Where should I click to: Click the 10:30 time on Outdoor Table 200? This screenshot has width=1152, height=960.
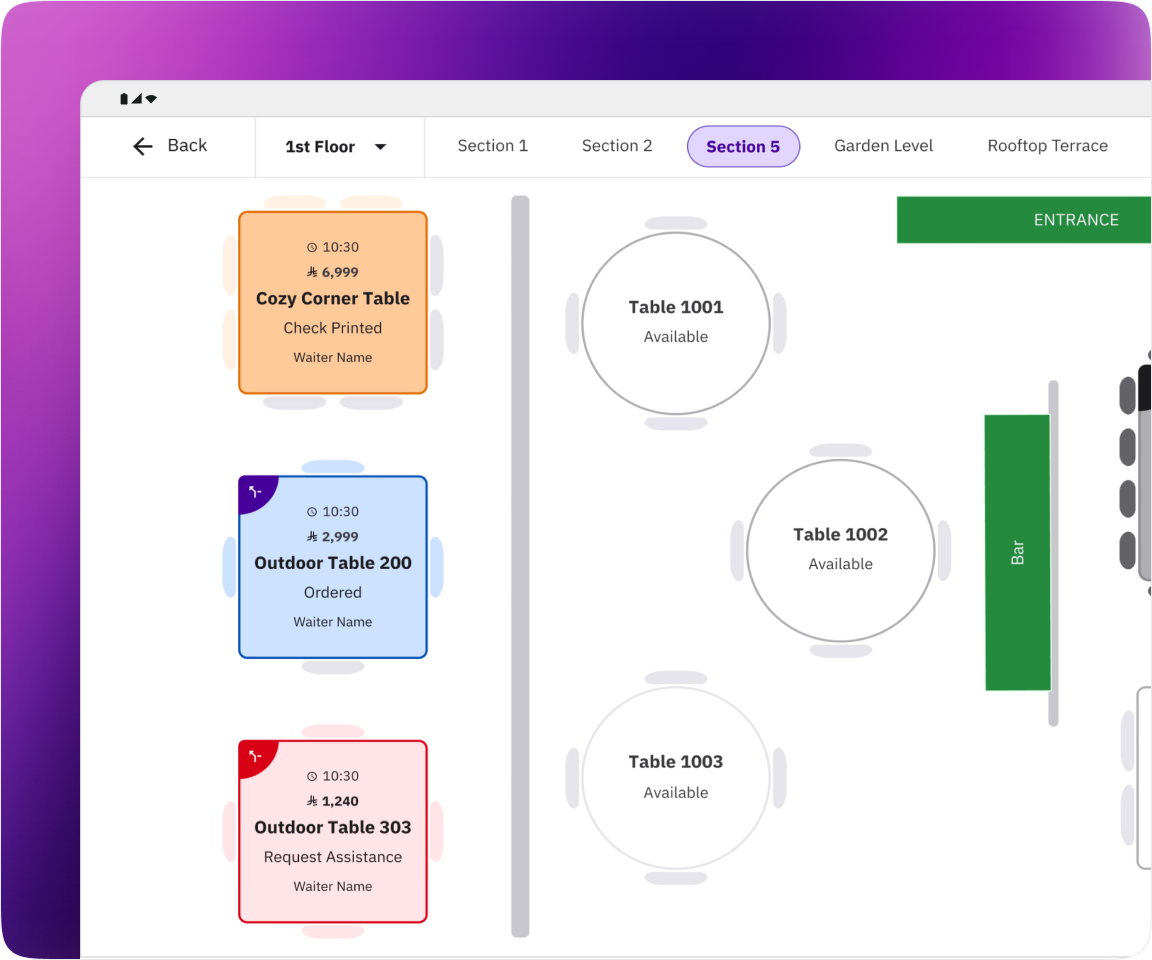coord(341,512)
